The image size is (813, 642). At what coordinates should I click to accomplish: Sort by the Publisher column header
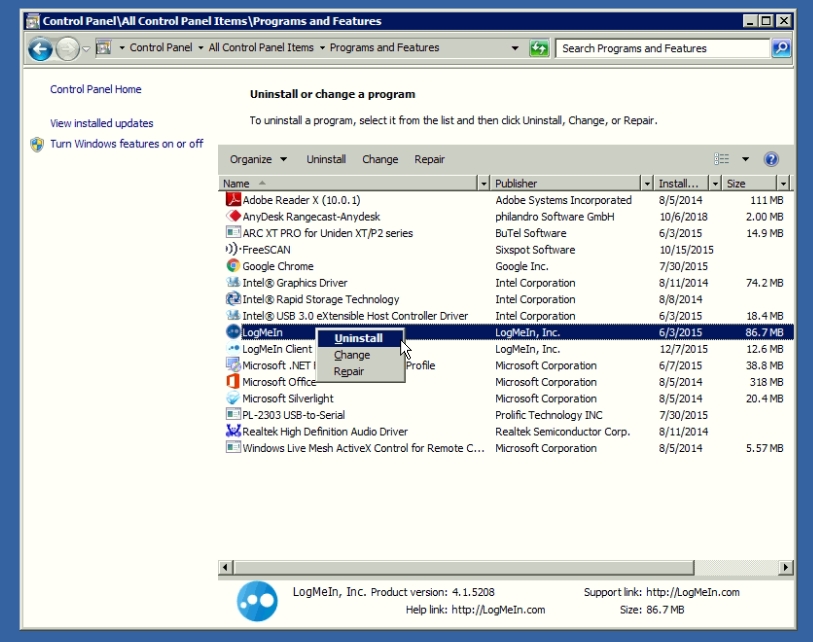(566, 184)
